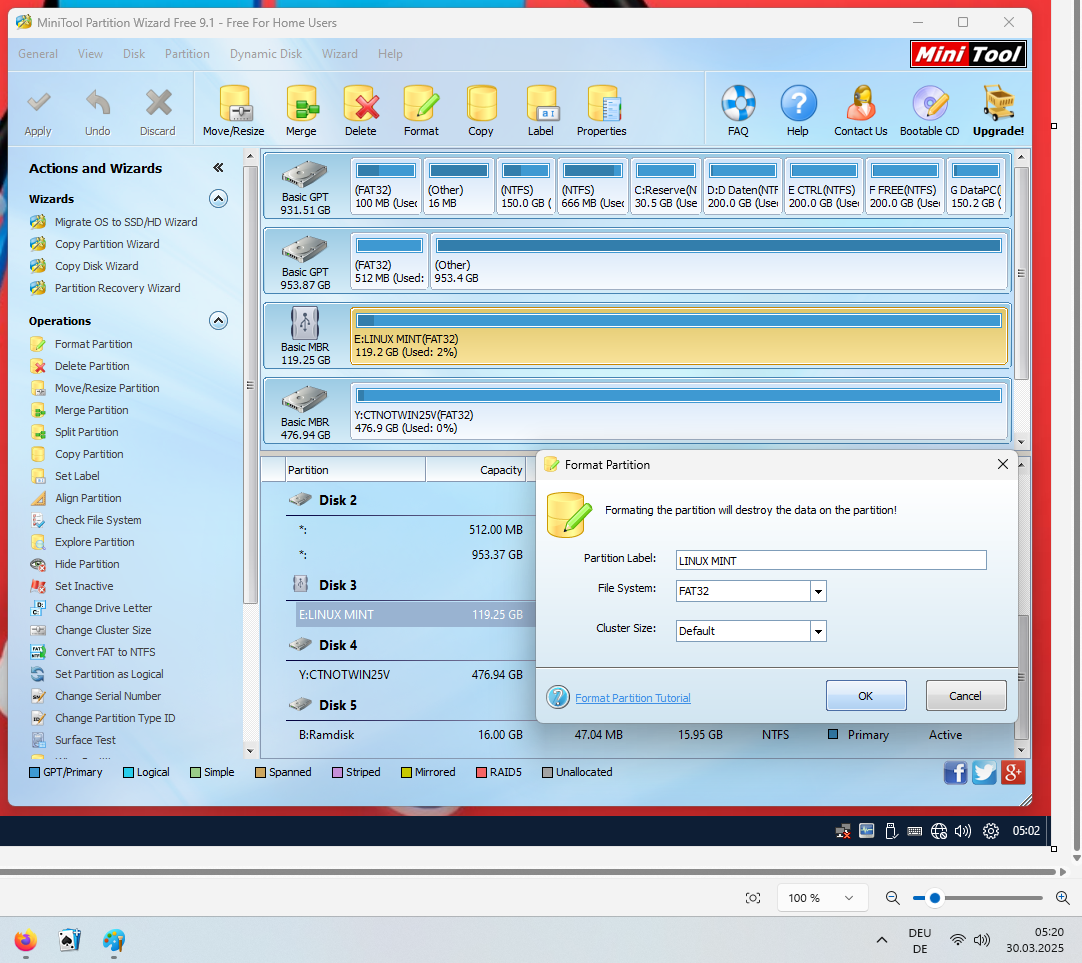Click the Undo arrow toolbar icon
The width and height of the screenshot is (1082, 963).
[x=98, y=103]
